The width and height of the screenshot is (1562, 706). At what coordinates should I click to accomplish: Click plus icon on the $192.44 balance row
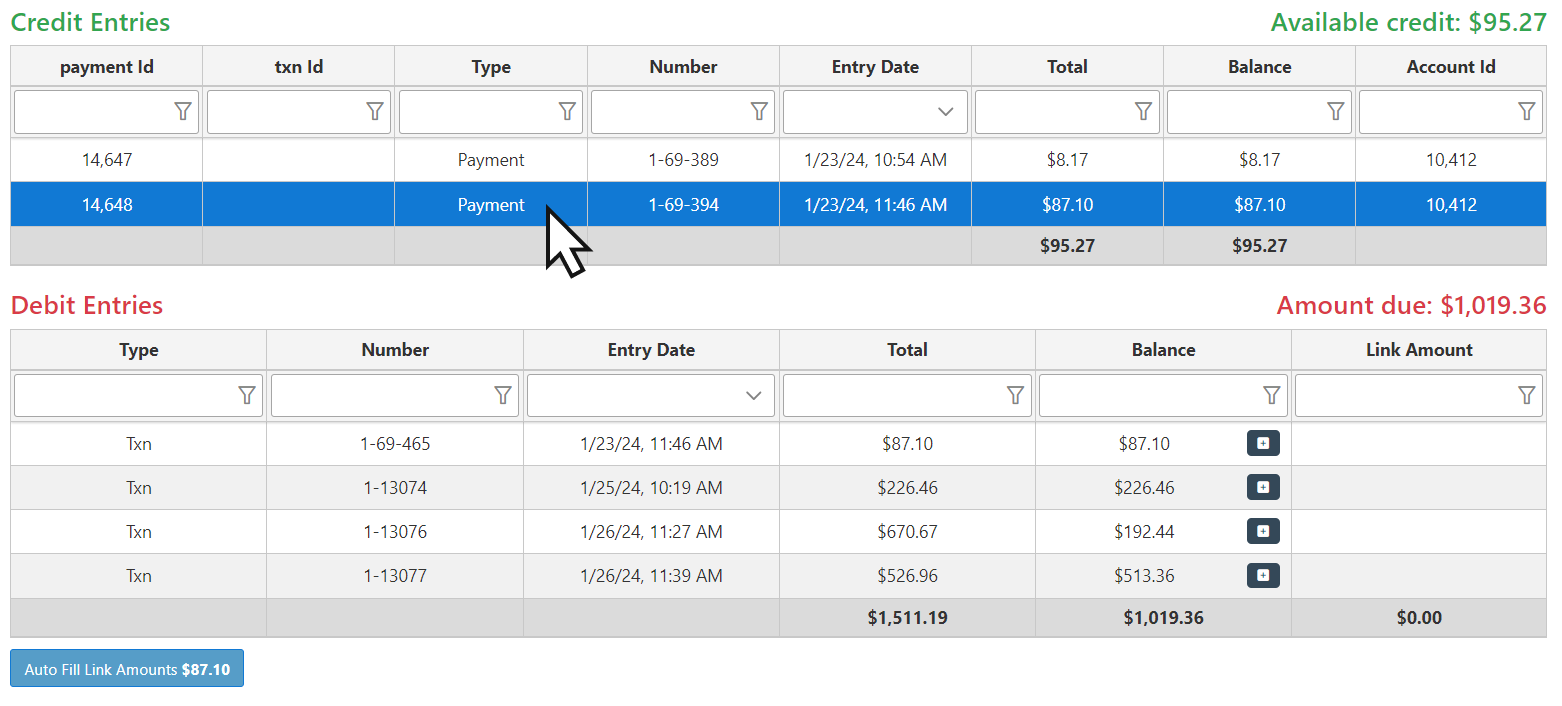tap(1263, 531)
